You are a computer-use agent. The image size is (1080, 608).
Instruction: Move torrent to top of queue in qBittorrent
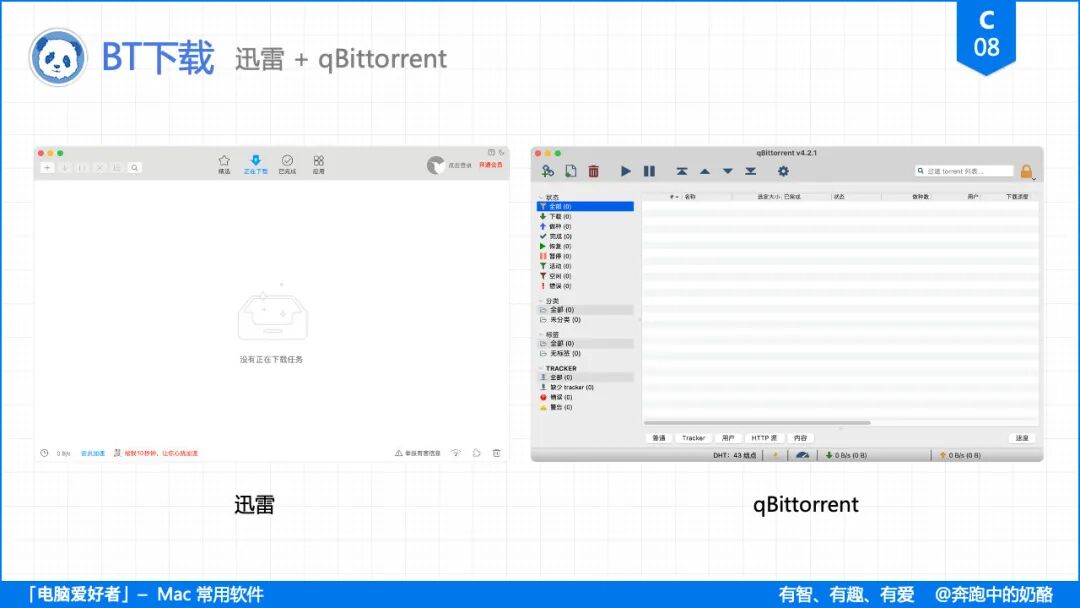tap(681, 171)
